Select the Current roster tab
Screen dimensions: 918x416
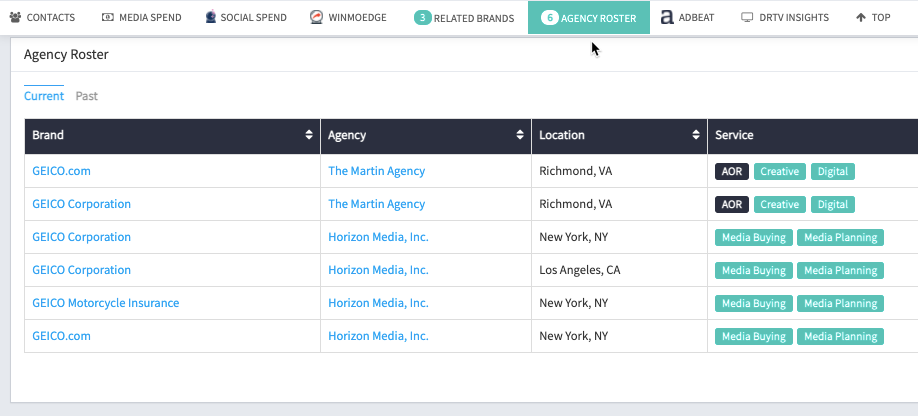click(44, 96)
